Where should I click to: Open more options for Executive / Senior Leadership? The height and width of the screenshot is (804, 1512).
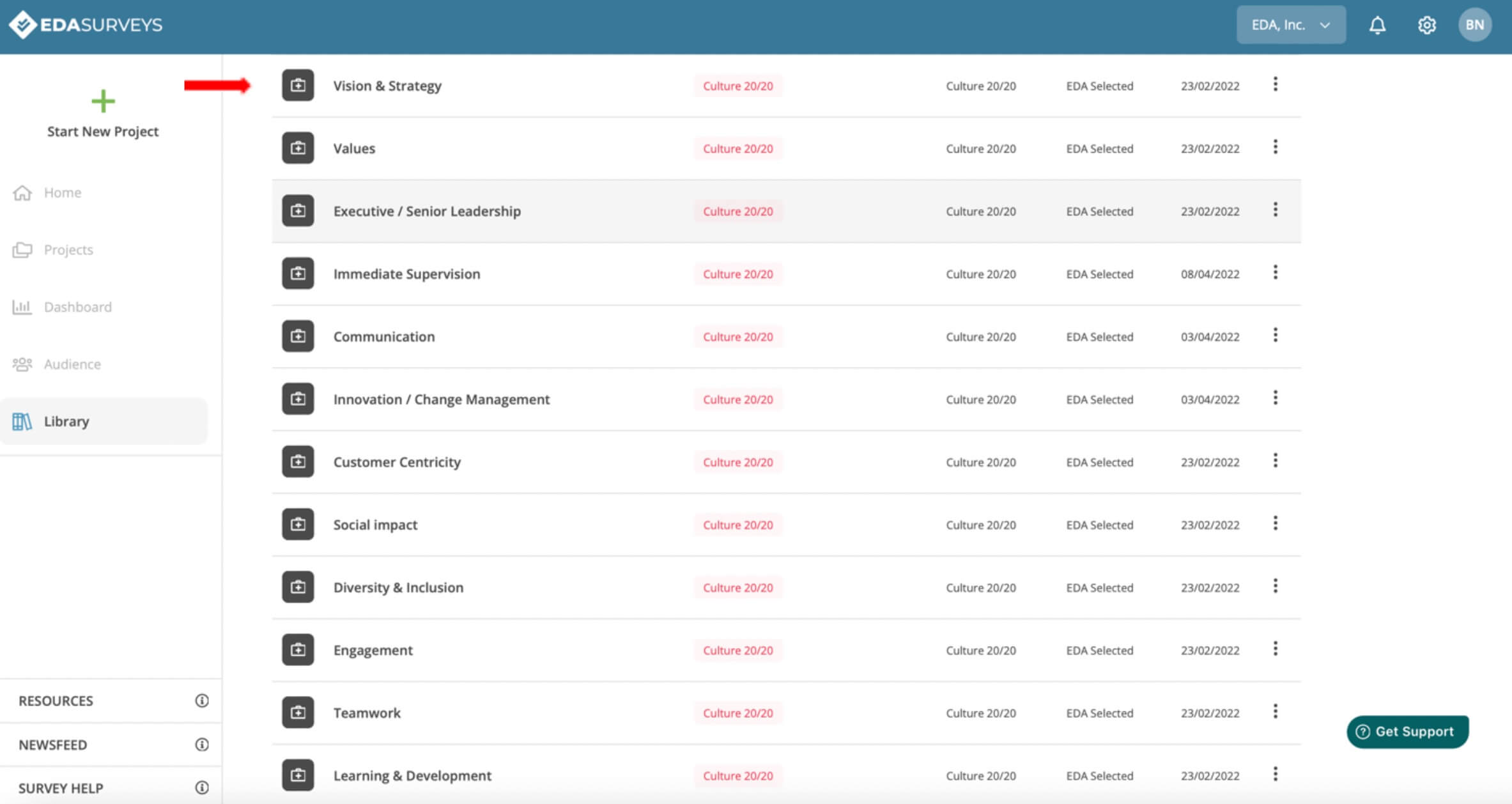[x=1275, y=210]
